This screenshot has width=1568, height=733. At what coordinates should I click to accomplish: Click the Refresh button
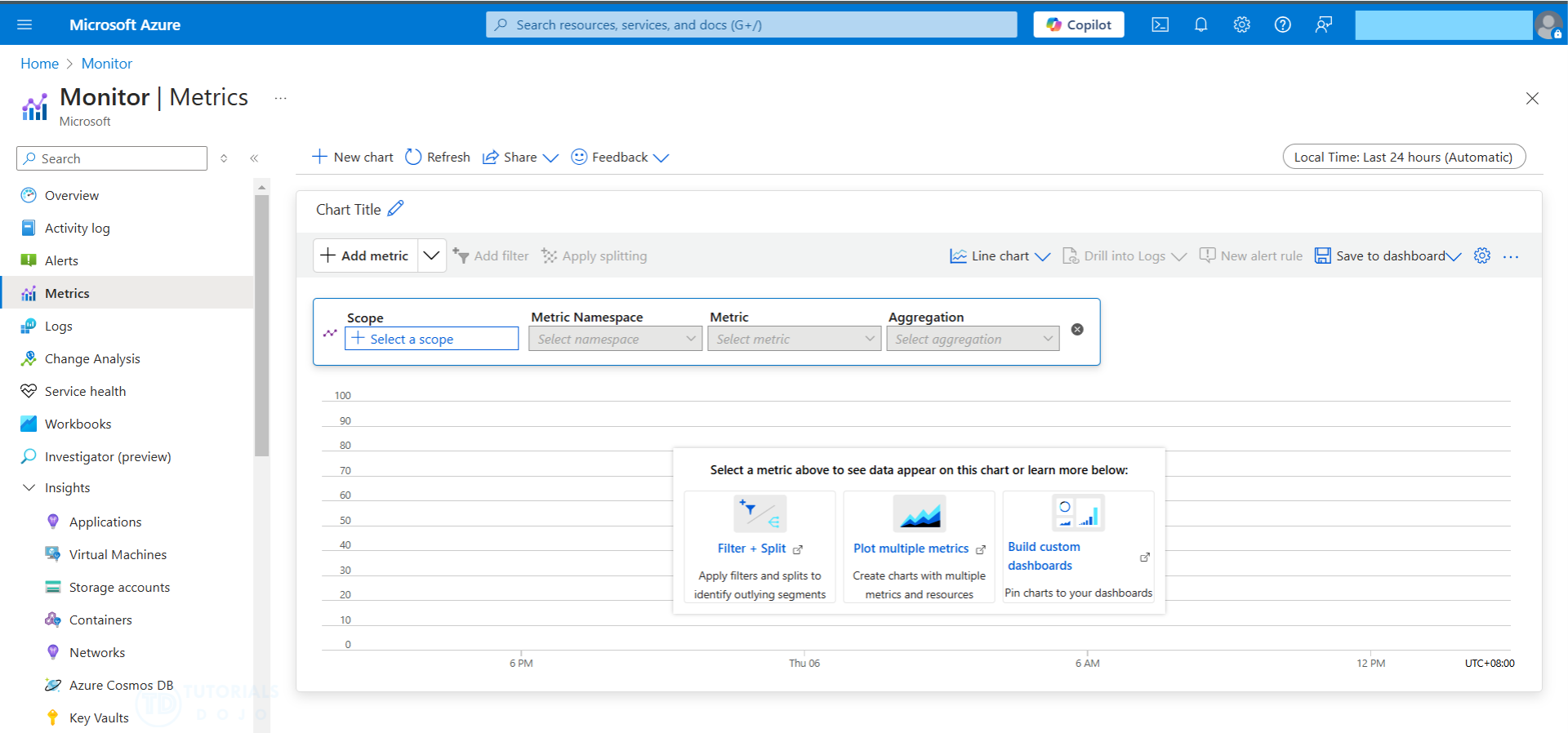coord(438,157)
